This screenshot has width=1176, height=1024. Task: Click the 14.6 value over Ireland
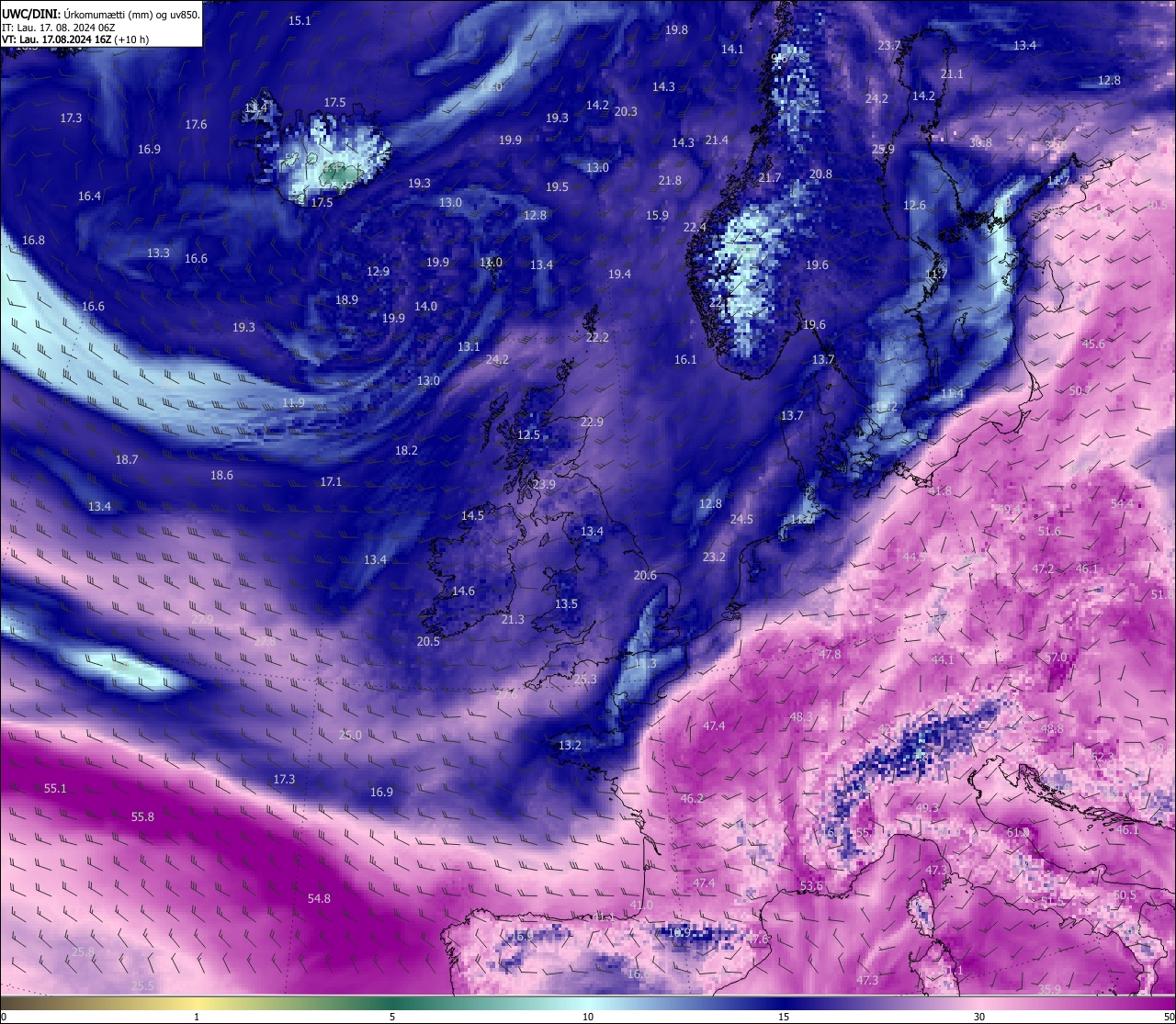[463, 591]
